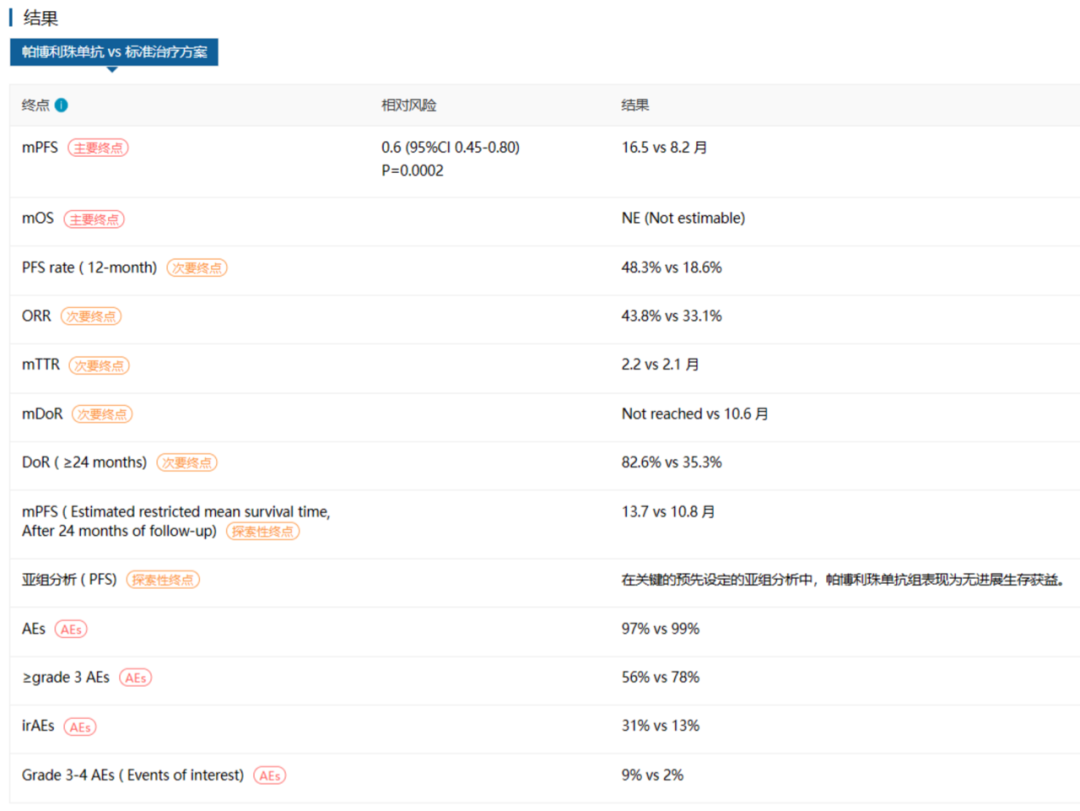Click the 次要终点 tag for DoR ≥24 months
This screenshot has height=811, width=1080.
click(x=187, y=463)
